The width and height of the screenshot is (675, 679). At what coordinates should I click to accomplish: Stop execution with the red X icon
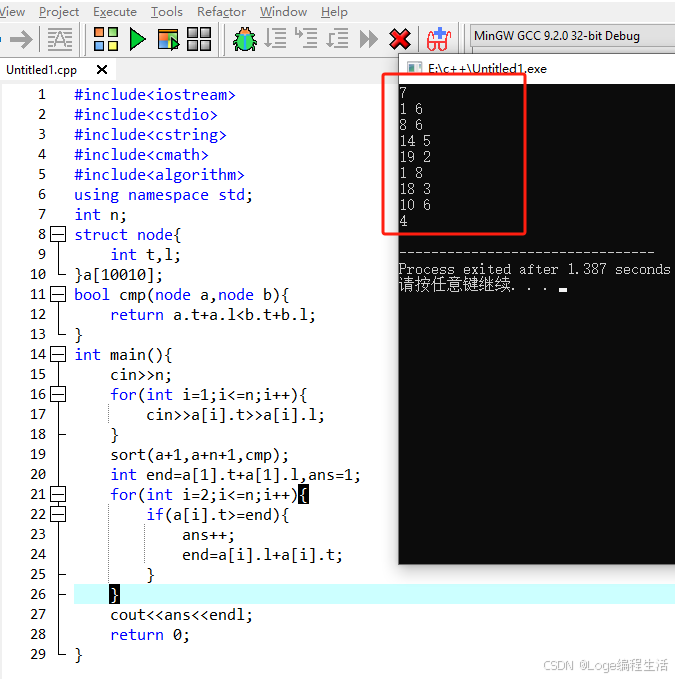[400, 39]
